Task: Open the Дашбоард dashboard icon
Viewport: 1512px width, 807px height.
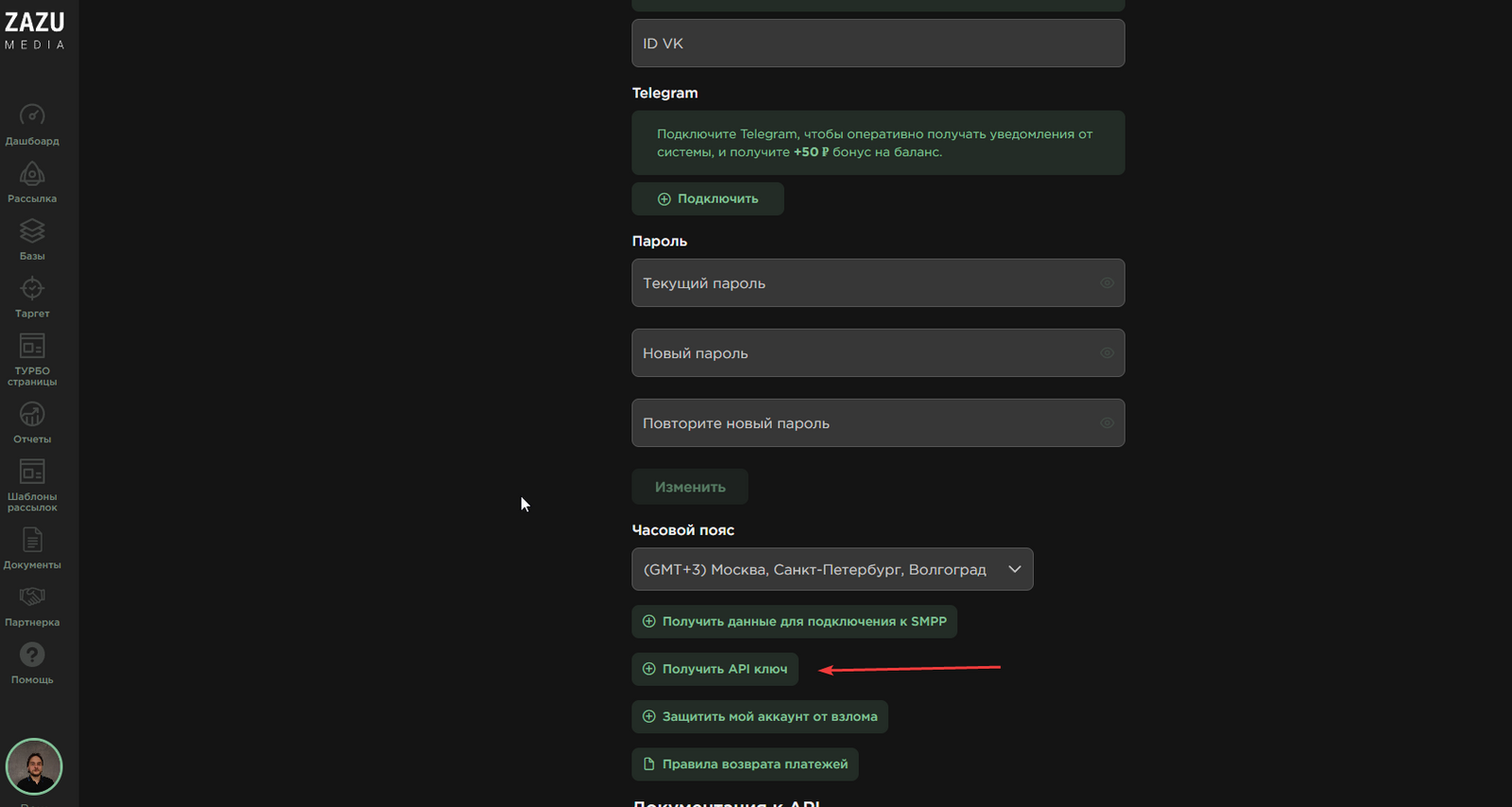Action: [x=32, y=116]
